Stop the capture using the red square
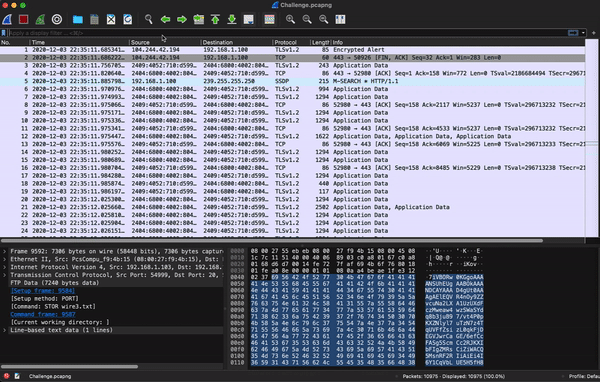The image size is (600, 382). click(24, 19)
